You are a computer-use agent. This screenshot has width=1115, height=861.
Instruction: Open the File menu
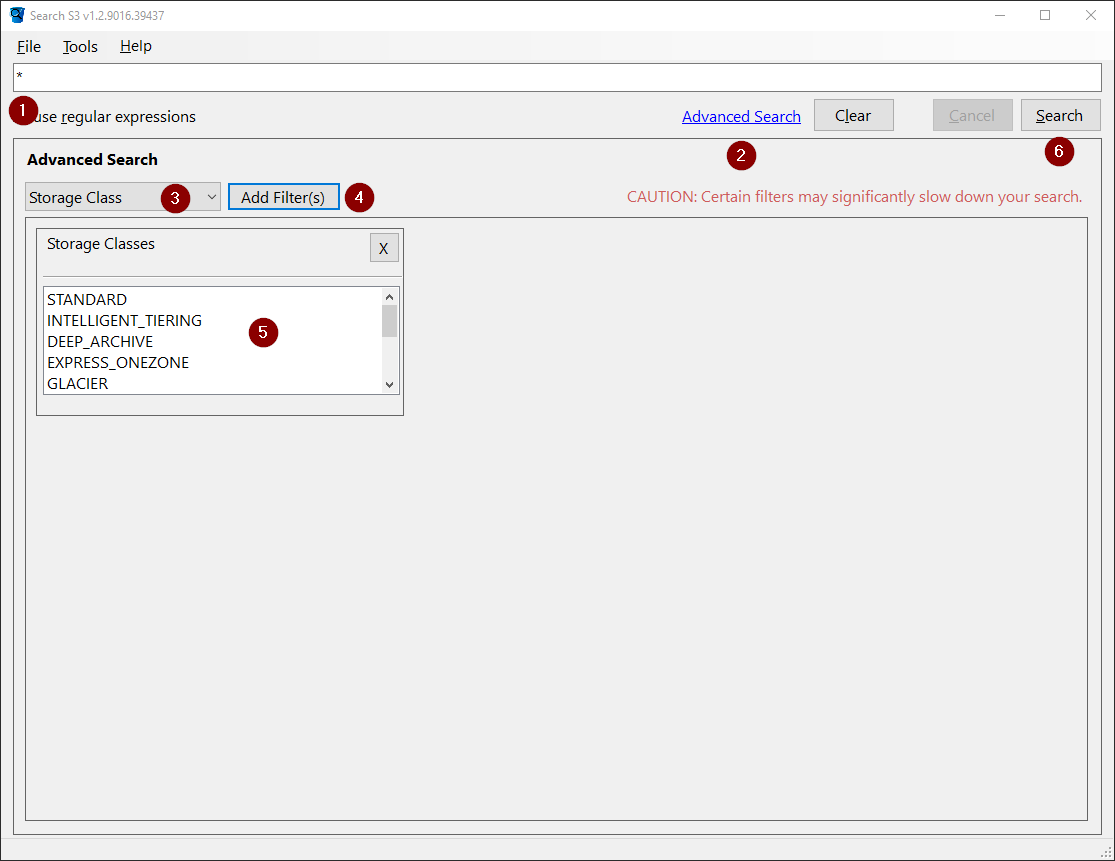click(x=28, y=46)
